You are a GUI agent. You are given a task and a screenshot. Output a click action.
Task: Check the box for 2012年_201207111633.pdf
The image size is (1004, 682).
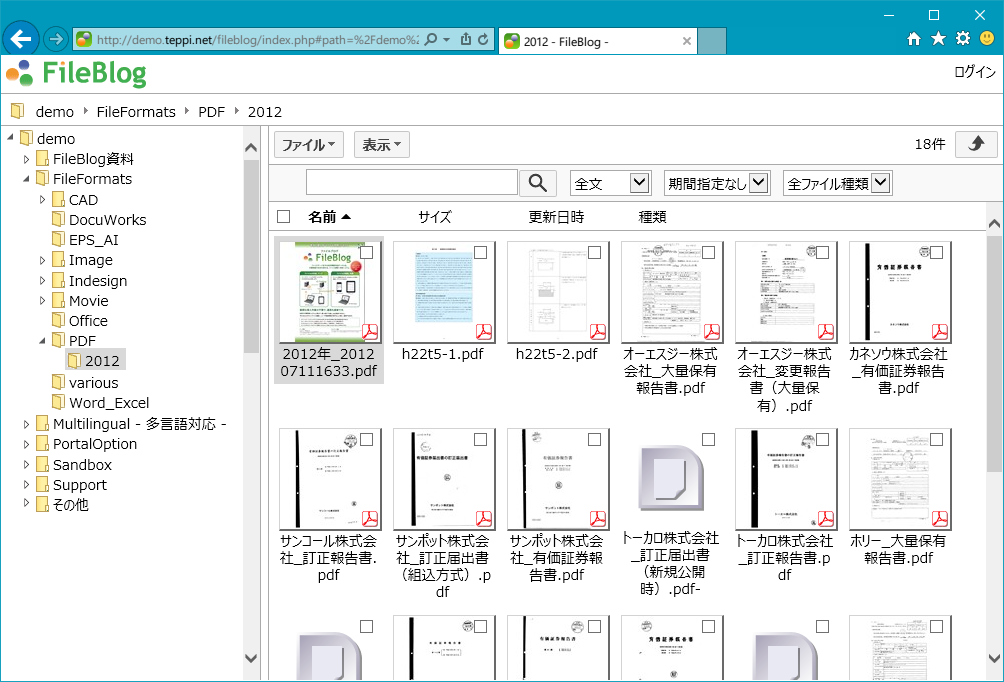367,252
